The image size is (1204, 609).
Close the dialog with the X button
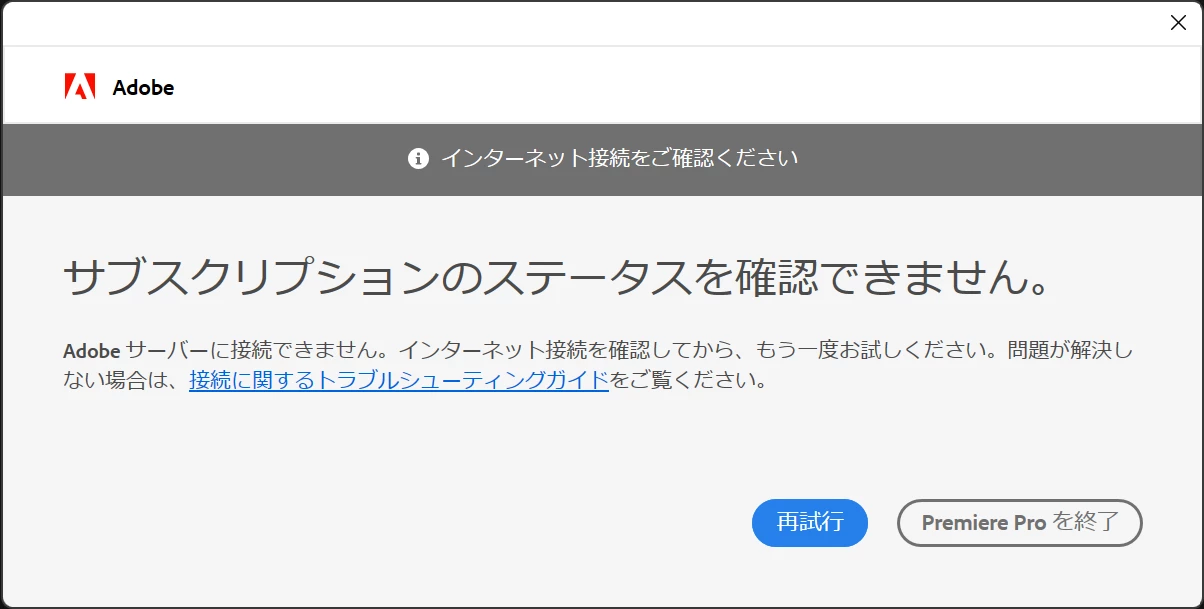pyautogui.click(x=1178, y=23)
